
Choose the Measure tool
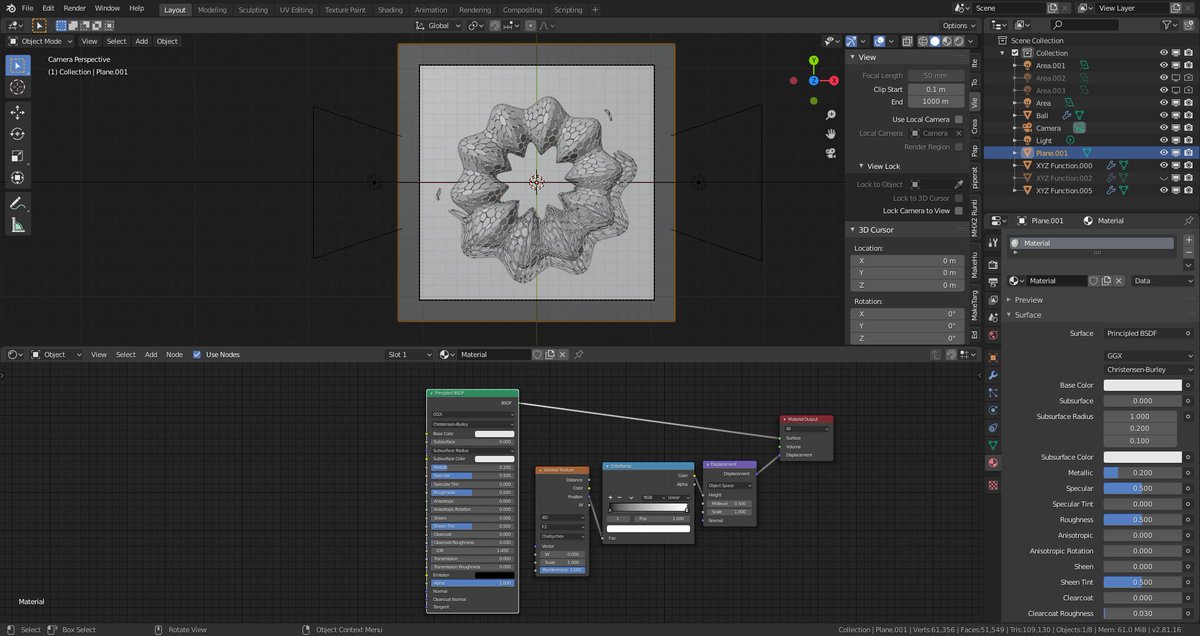coord(17,225)
